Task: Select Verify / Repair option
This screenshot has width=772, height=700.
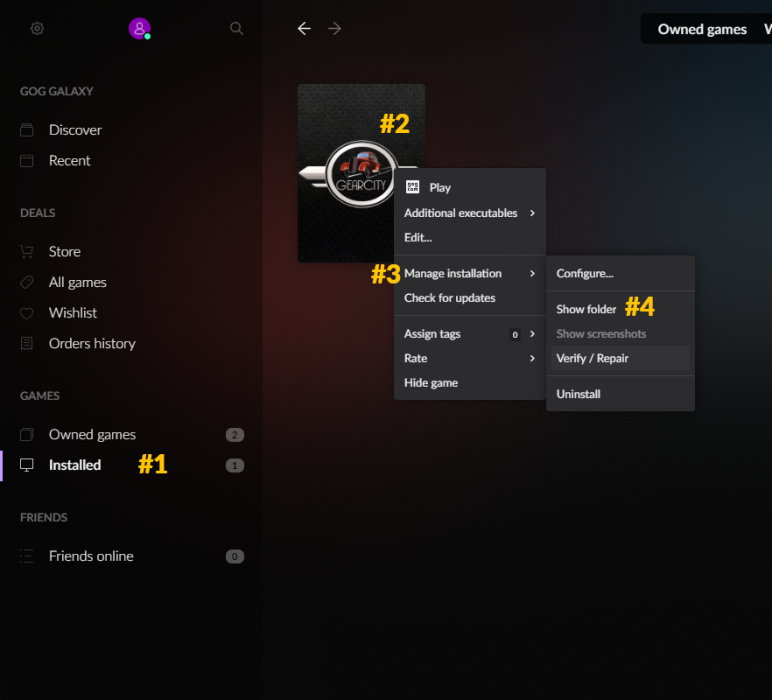Action: click(593, 358)
